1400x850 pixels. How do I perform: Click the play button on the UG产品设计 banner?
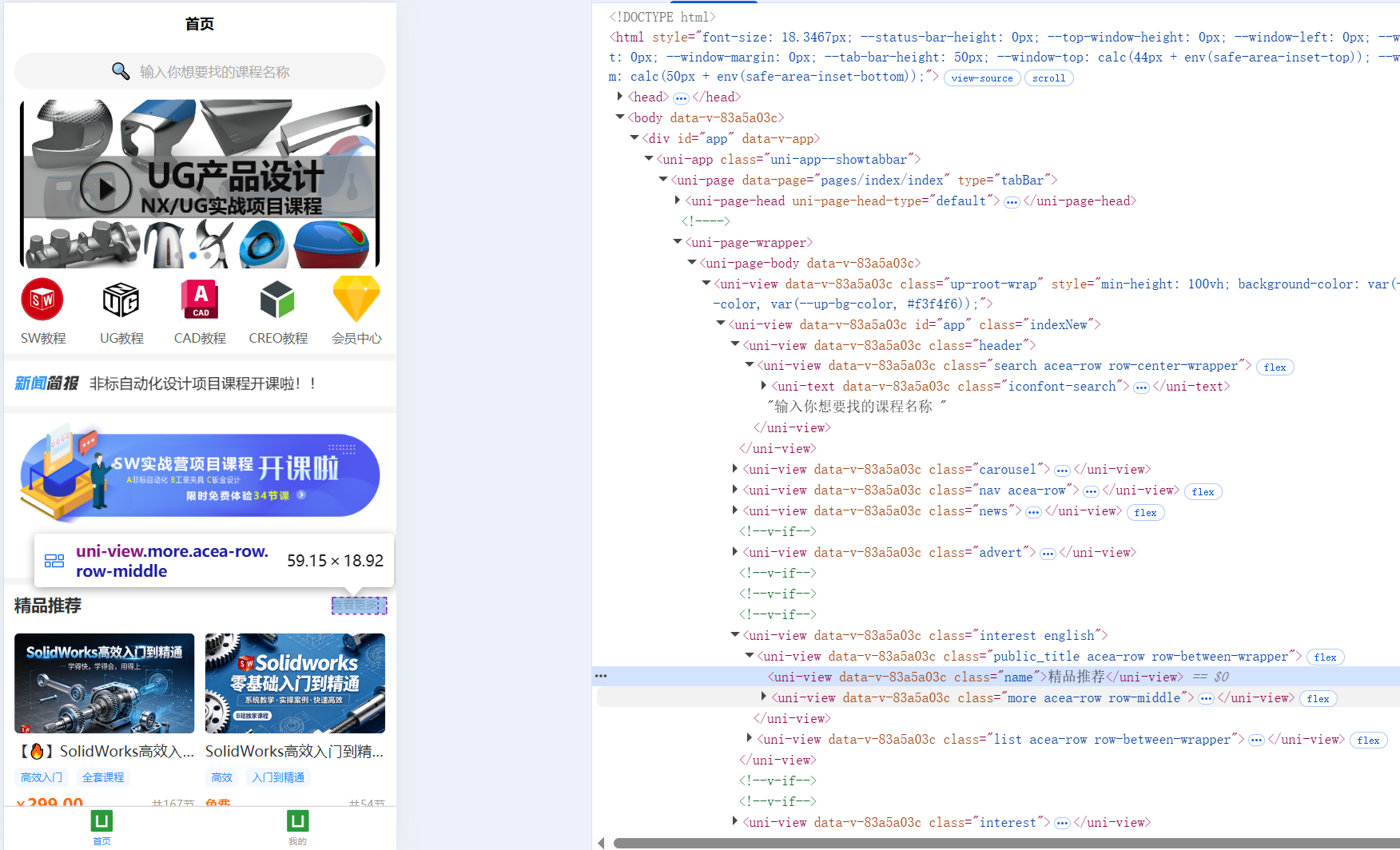[x=105, y=187]
